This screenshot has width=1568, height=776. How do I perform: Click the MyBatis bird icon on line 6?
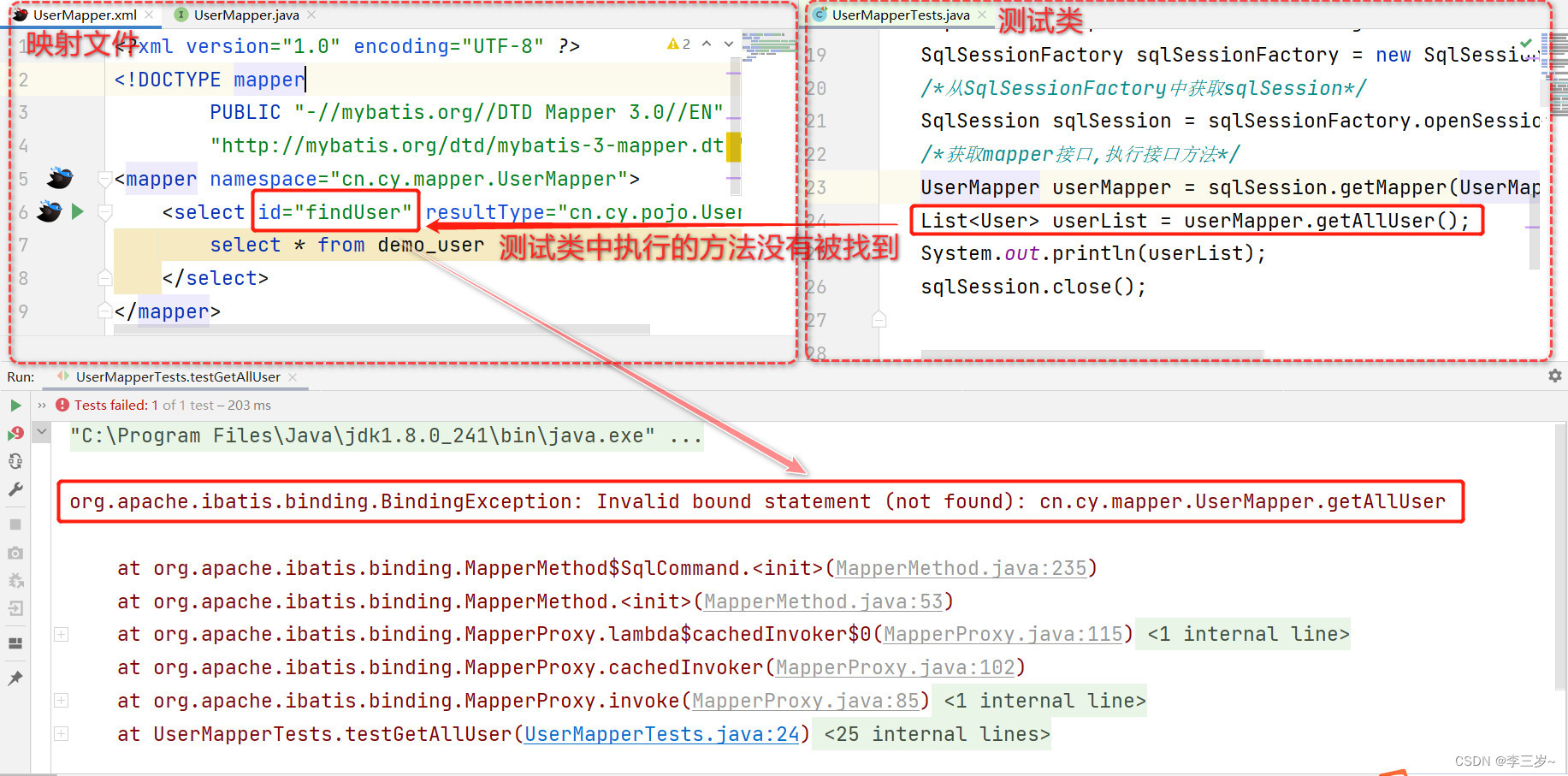click(50, 211)
